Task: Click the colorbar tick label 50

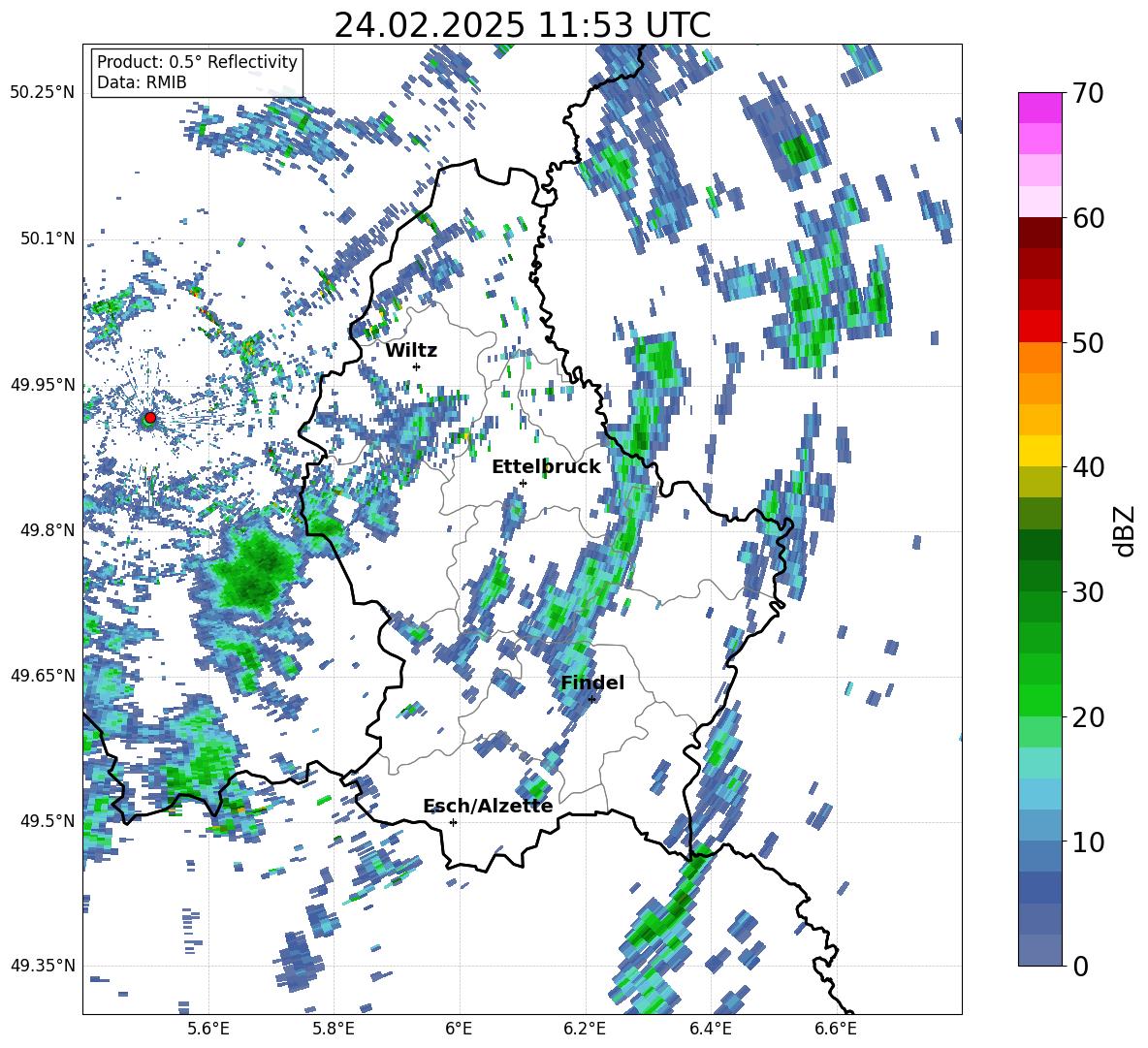Action: tap(1087, 343)
